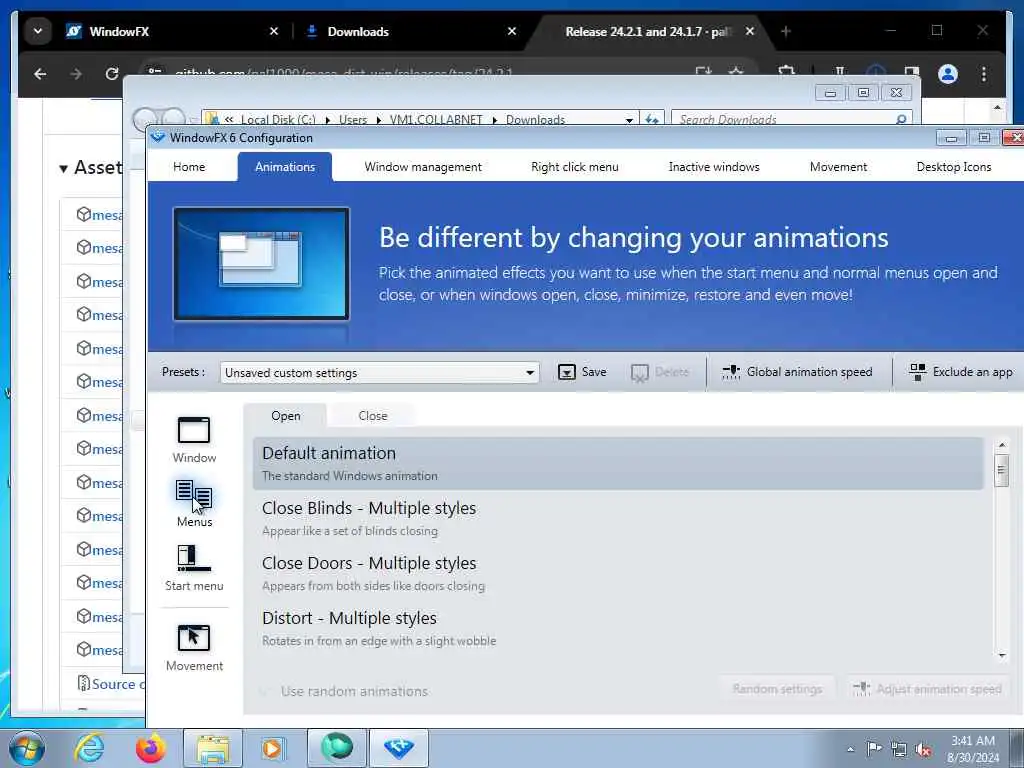Click Chrome address bar URL
Screen dimensions: 1024x768
coord(344,72)
